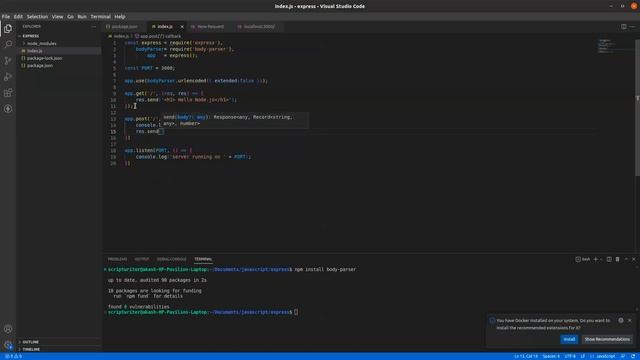The height and width of the screenshot is (360, 640).
Task: Click the line and column status indicator
Action: (x=526, y=356)
